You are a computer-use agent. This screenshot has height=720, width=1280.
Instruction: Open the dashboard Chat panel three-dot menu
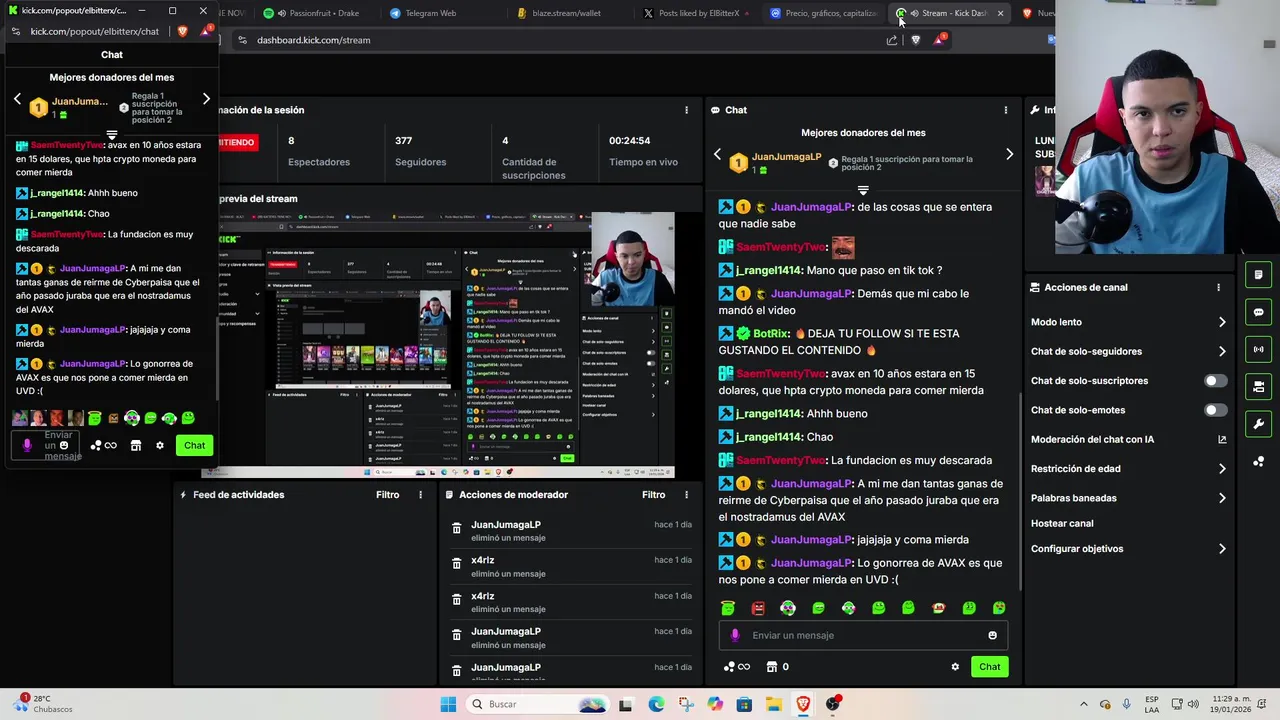[1006, 110]
